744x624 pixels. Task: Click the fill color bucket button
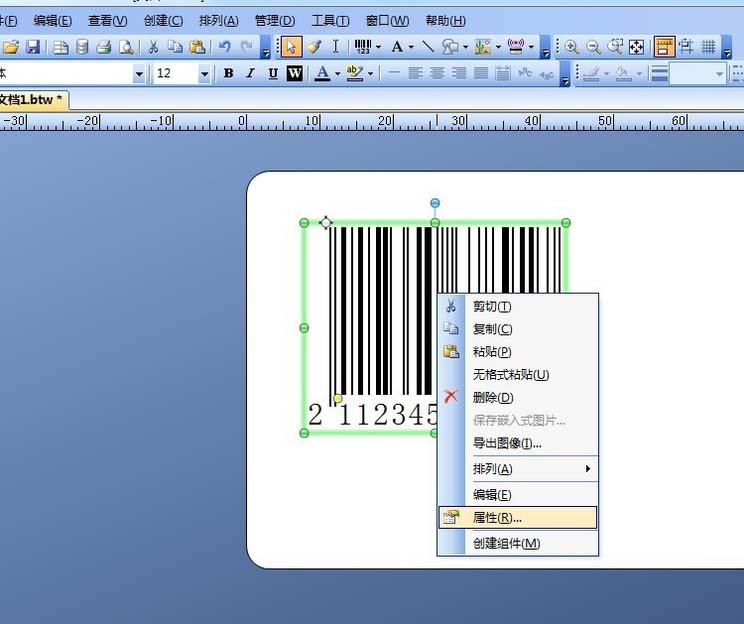tap(623, 73)
